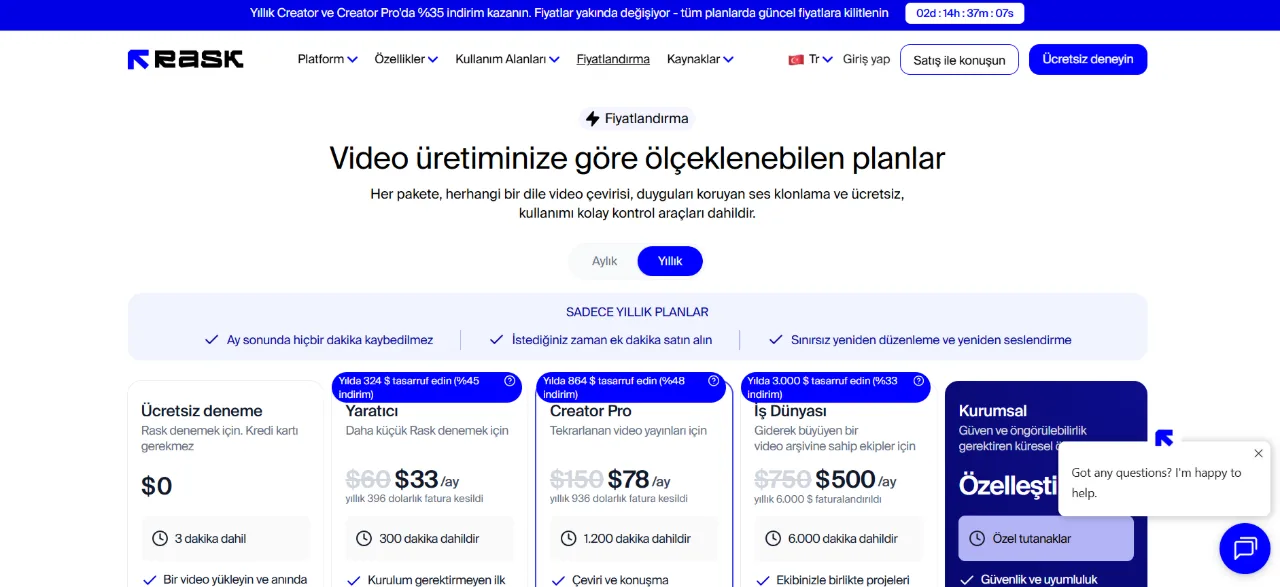The height and width of the screenshot is (587, 1280).
Task: Click checkmark beside 'Güvenlik ve uyumluluk'
Action: [x=967, y=580]
